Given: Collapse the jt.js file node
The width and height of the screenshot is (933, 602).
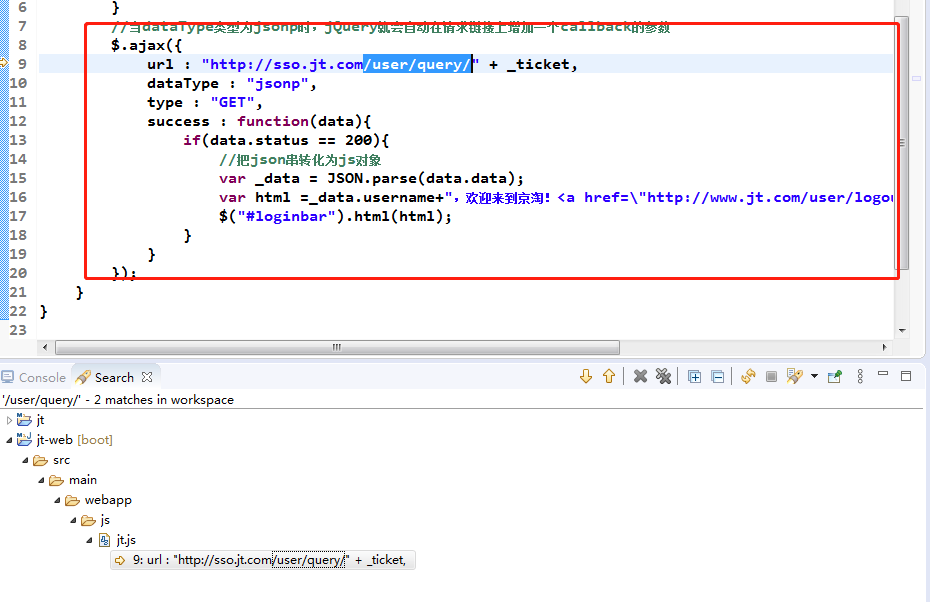Looking at the screenshot, I should [89, 540].
